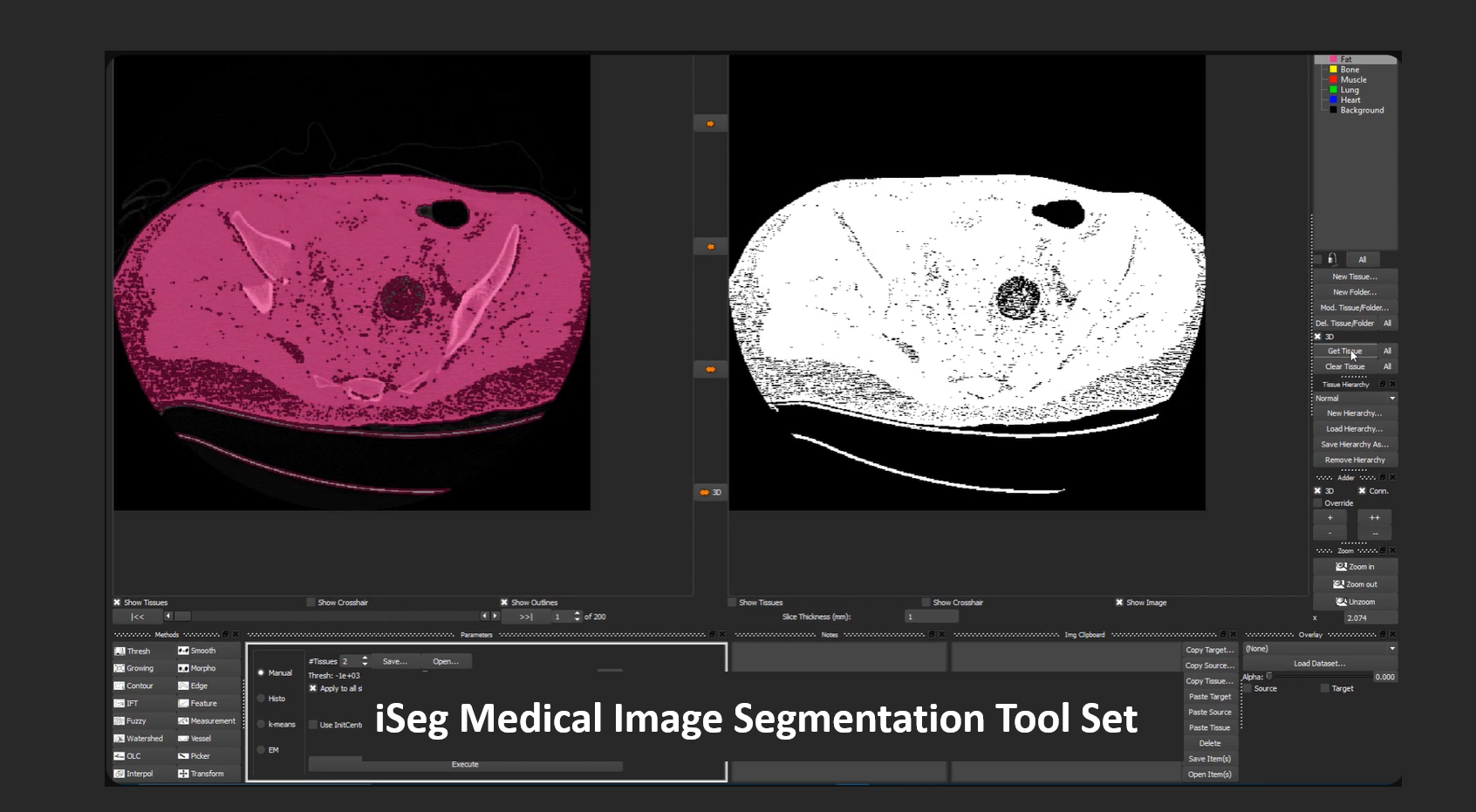
Task: Click the slice thickness input field
Action: (x=930, y=617)
